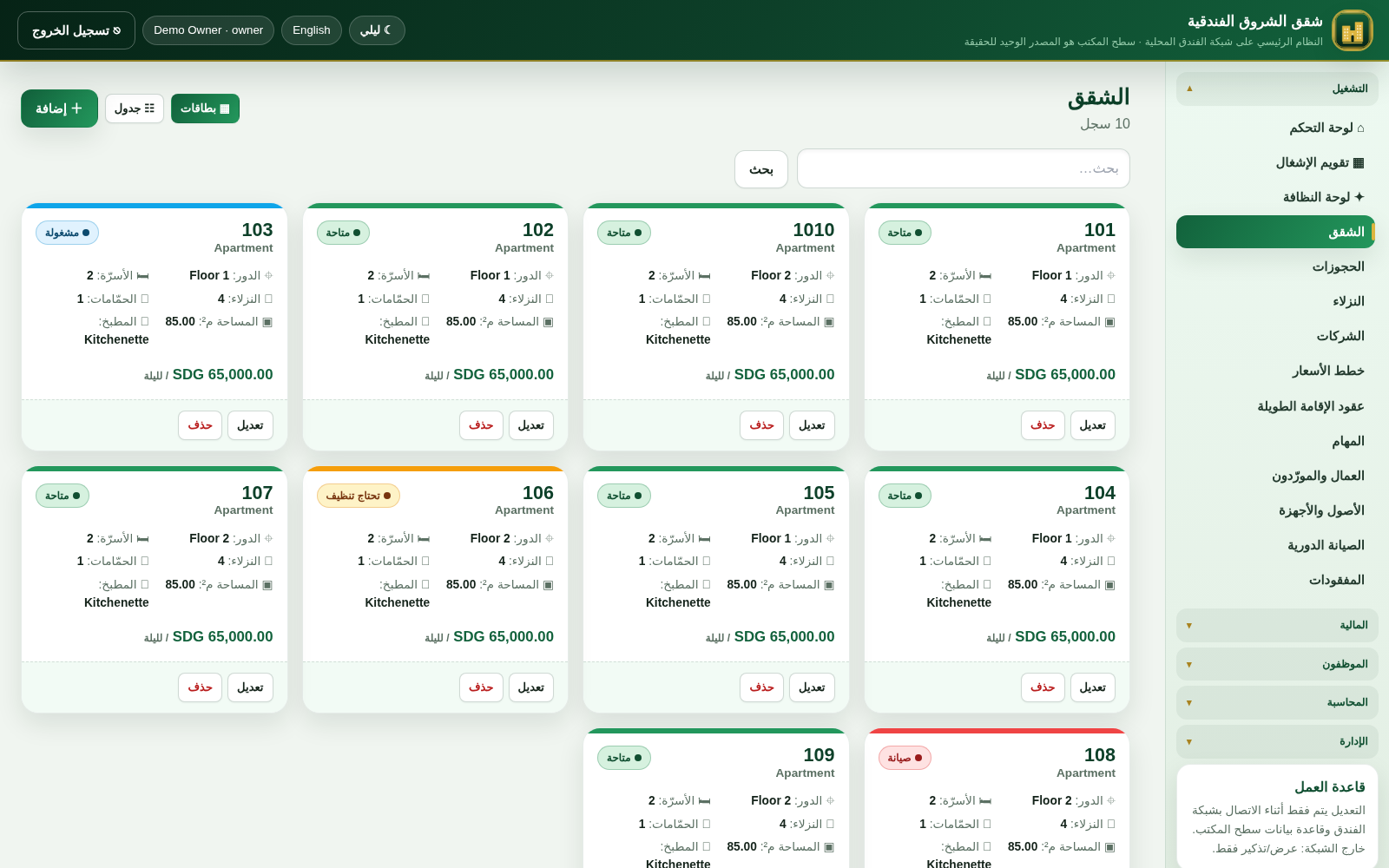Open العمال والمورّدون page
1389x868 pixels.
[x=1275, y=476]
